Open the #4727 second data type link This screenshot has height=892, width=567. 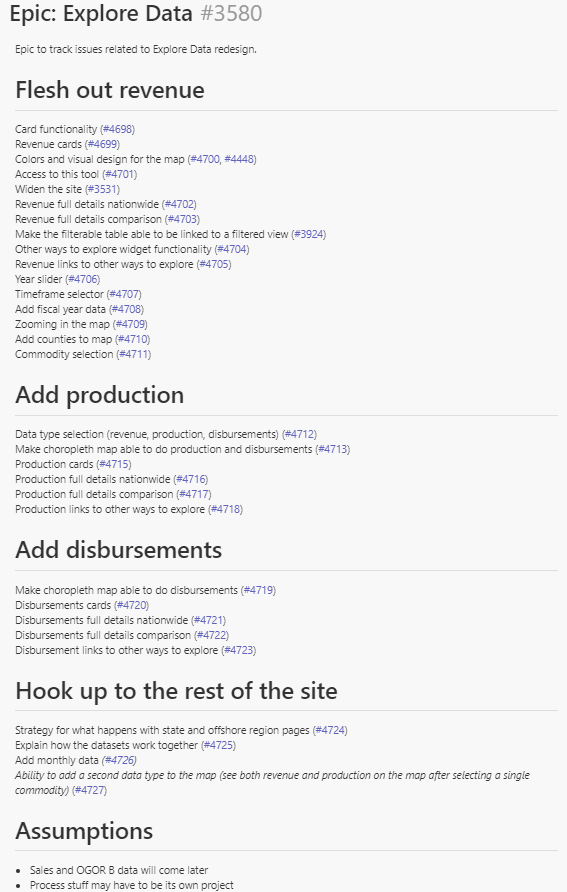pos(89,790)
